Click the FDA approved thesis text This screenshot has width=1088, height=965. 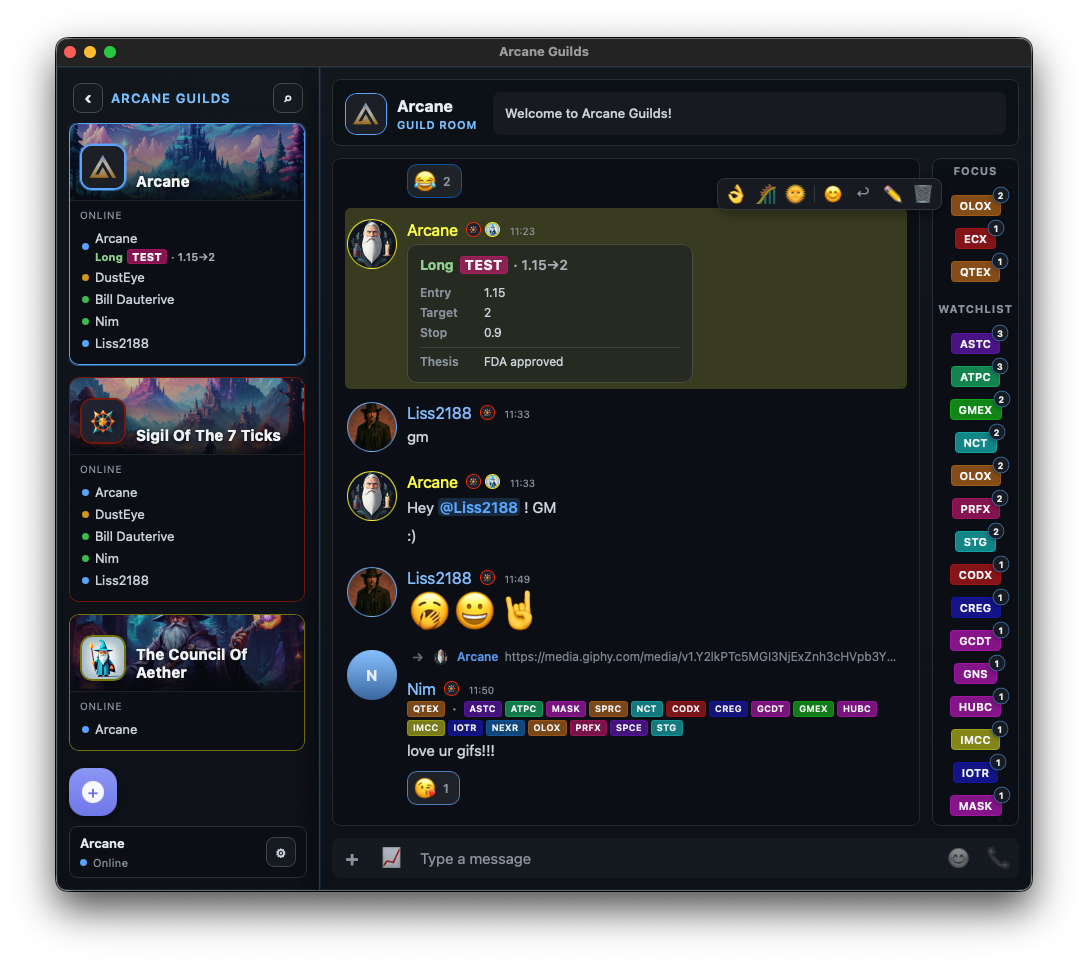click(x=523, y=361)
